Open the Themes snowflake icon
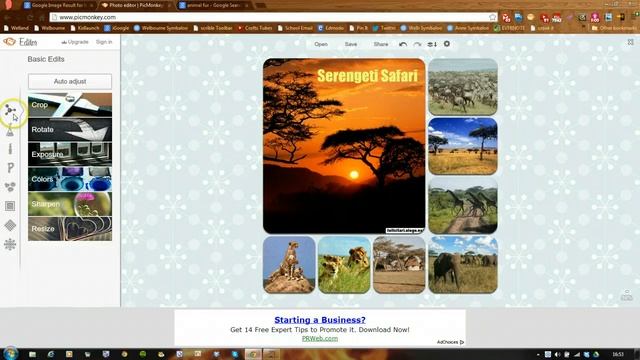Screen dimensions: 640x360 pyautogui.click(x=10, y=244)
